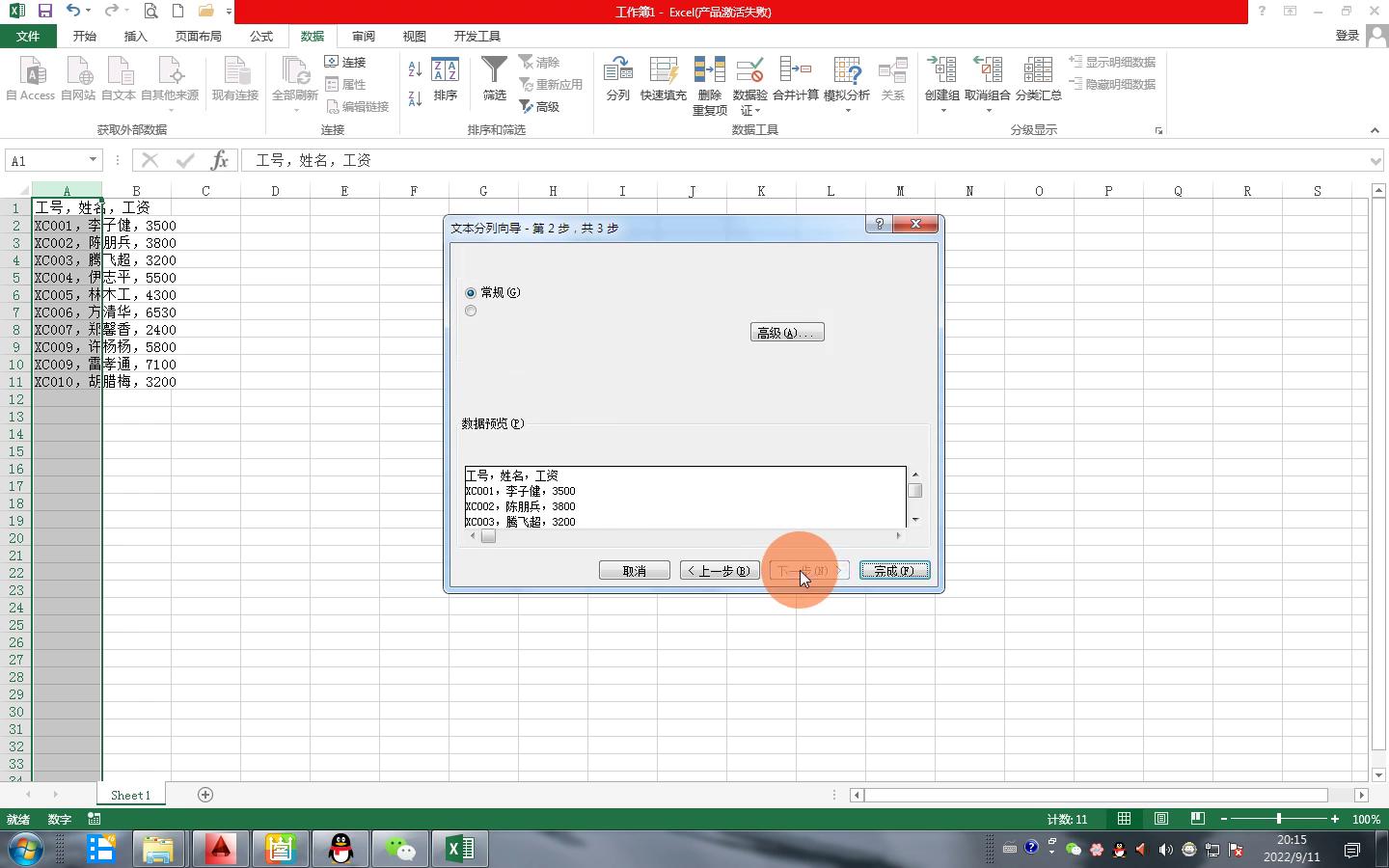The width and height of the screenshot is (1389, 868).
Task: Click the Consolidate (合并计算) icon
Action: coord(795,71)
